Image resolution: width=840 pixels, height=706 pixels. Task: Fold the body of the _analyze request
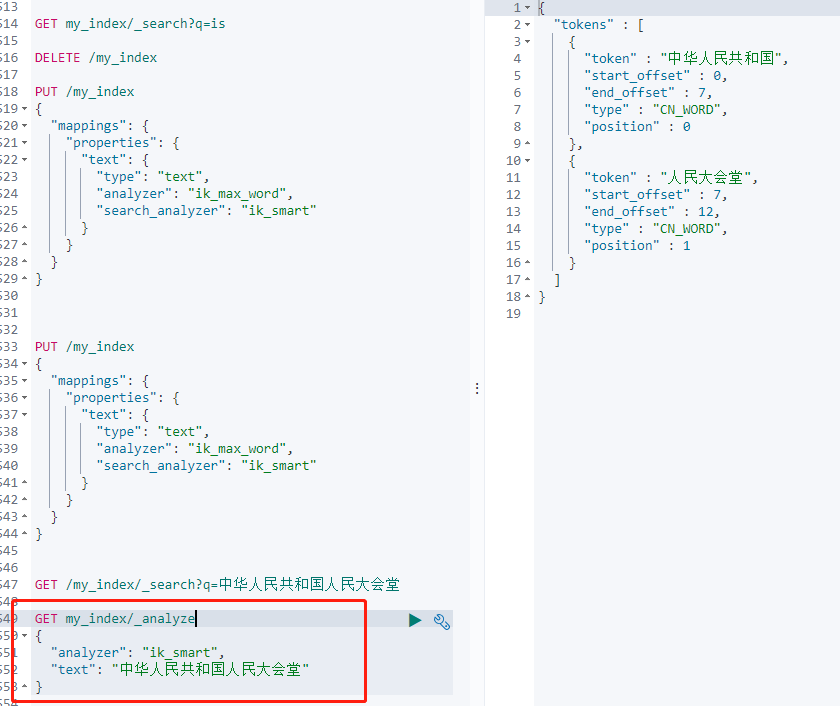tap(24, 636)
